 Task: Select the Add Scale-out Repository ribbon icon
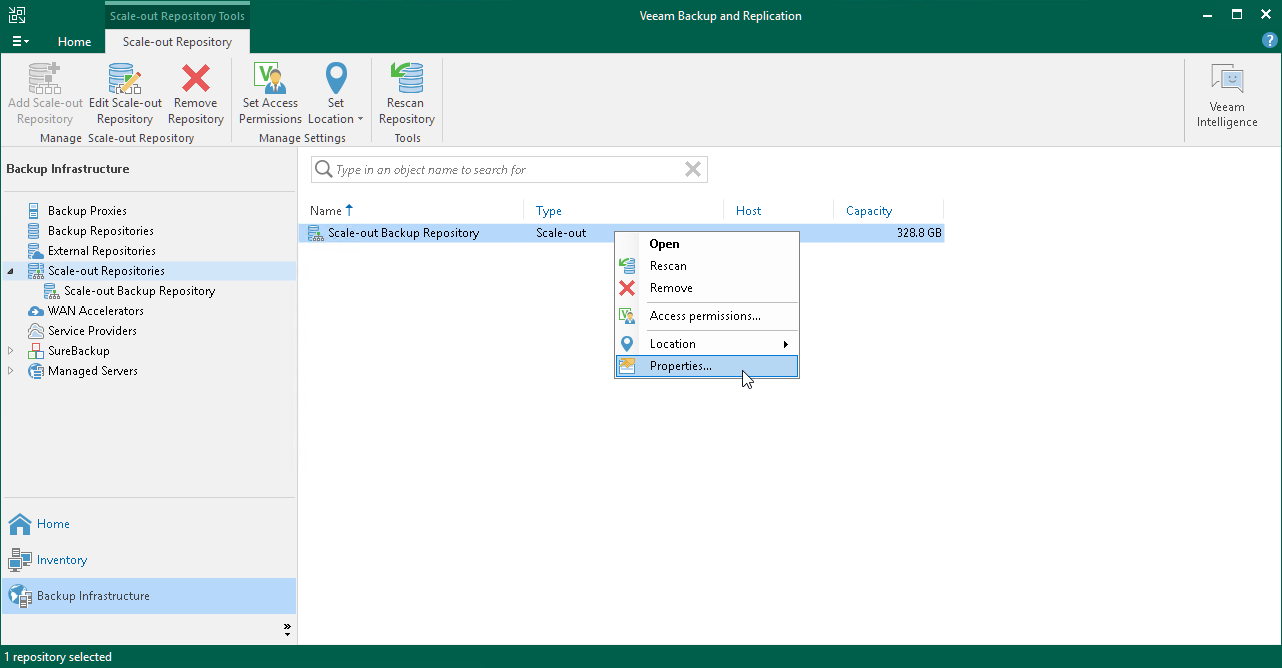point(44,90)
